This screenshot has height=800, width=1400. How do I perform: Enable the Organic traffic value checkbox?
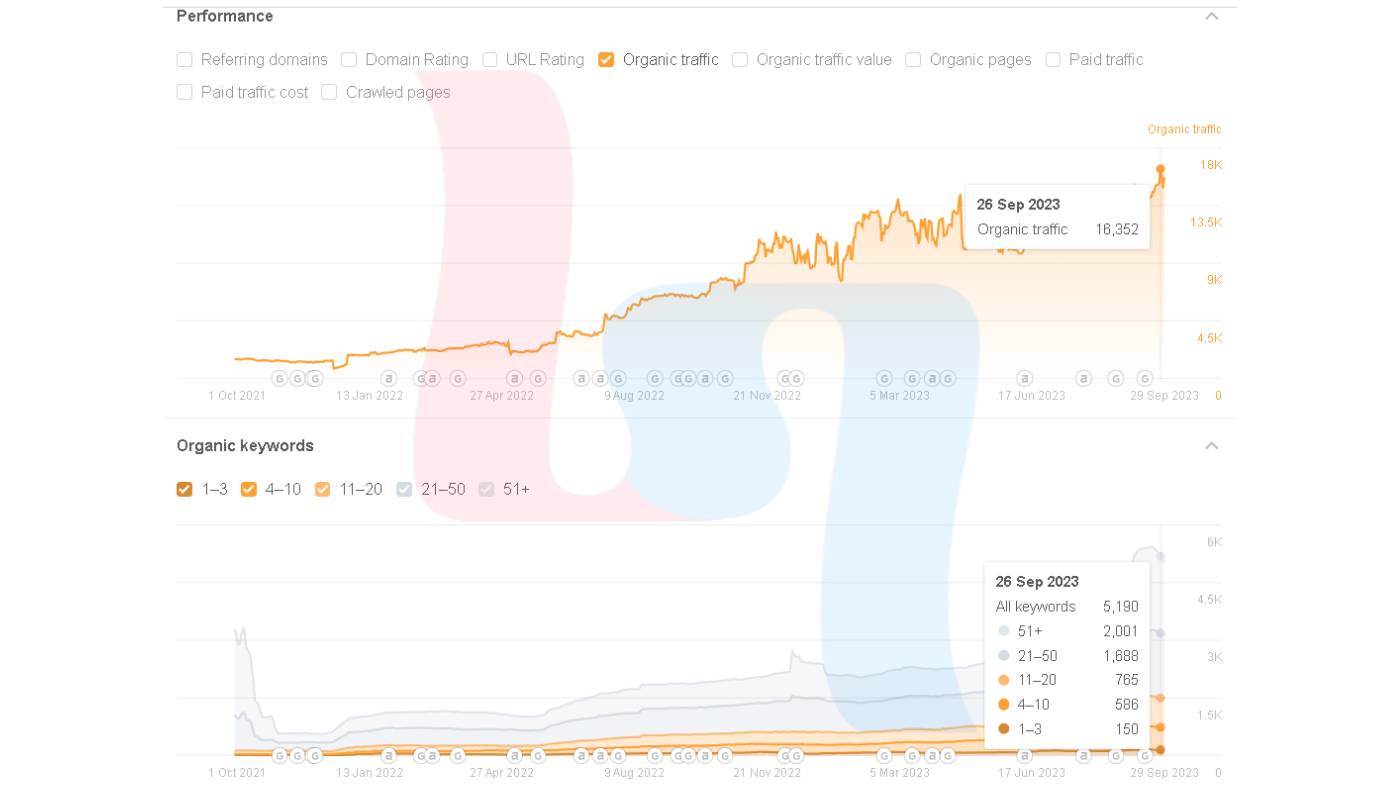(x=740, y=60)
